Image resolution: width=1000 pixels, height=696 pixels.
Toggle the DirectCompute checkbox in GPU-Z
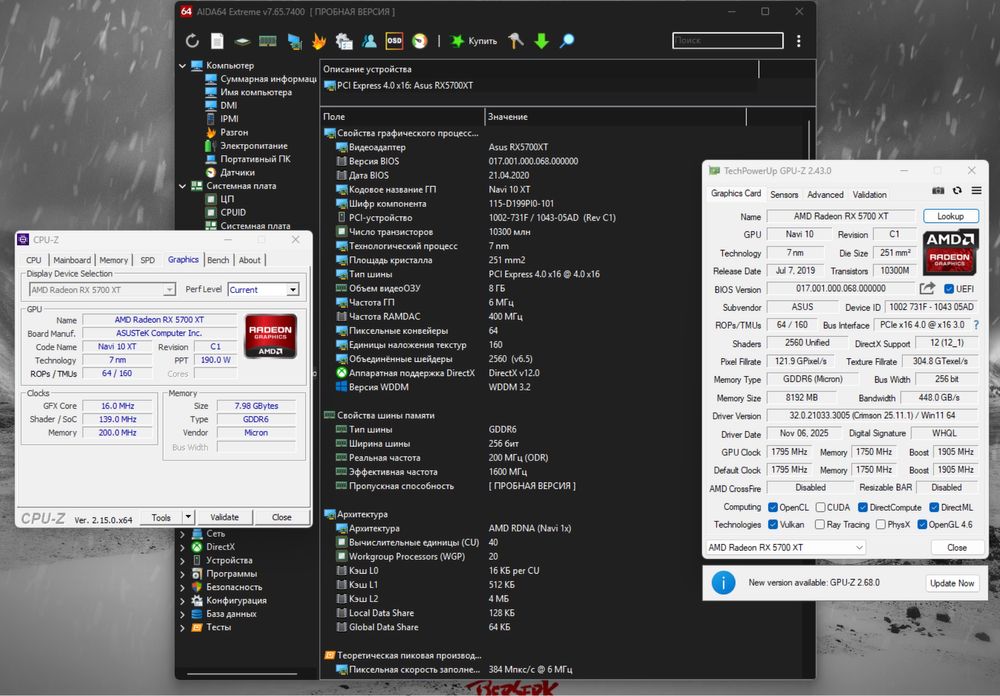[x=862, y=507]
